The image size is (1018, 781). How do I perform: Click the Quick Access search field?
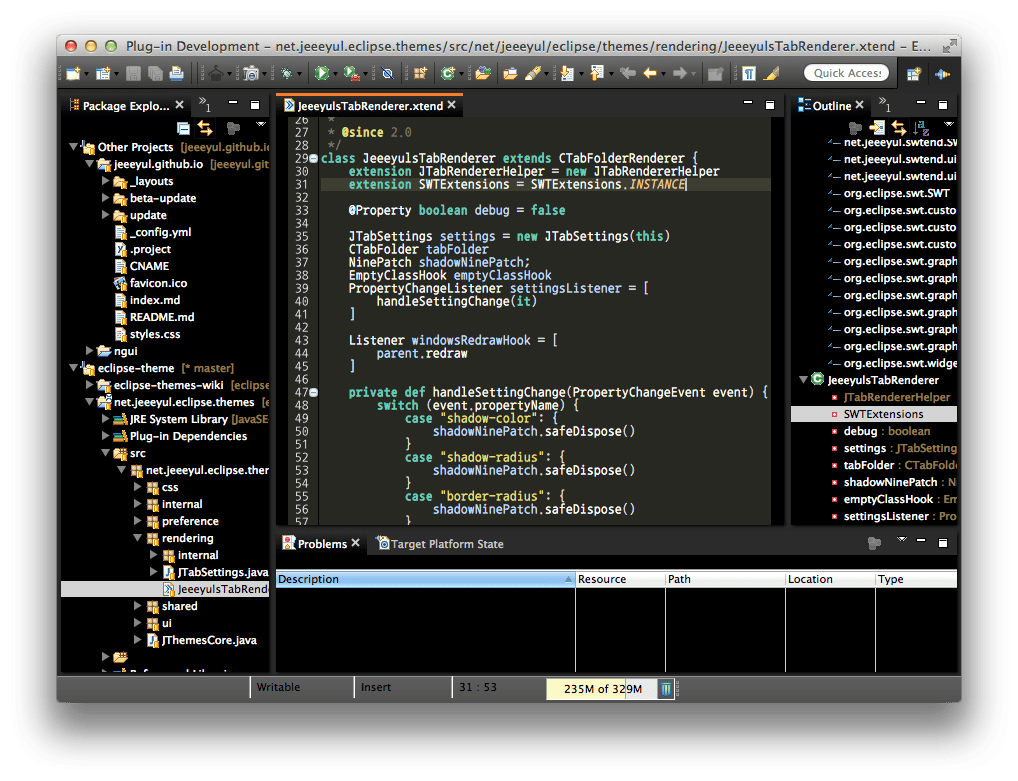pos(847,73)
